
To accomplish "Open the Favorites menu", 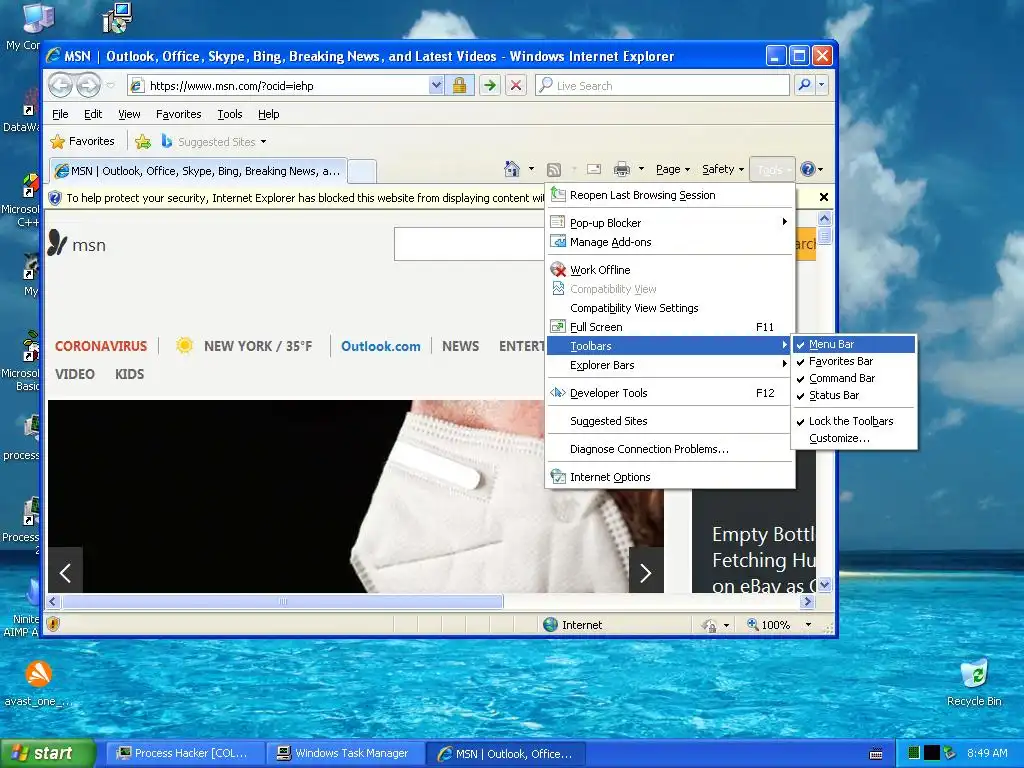I will click(x=178, y=114).
